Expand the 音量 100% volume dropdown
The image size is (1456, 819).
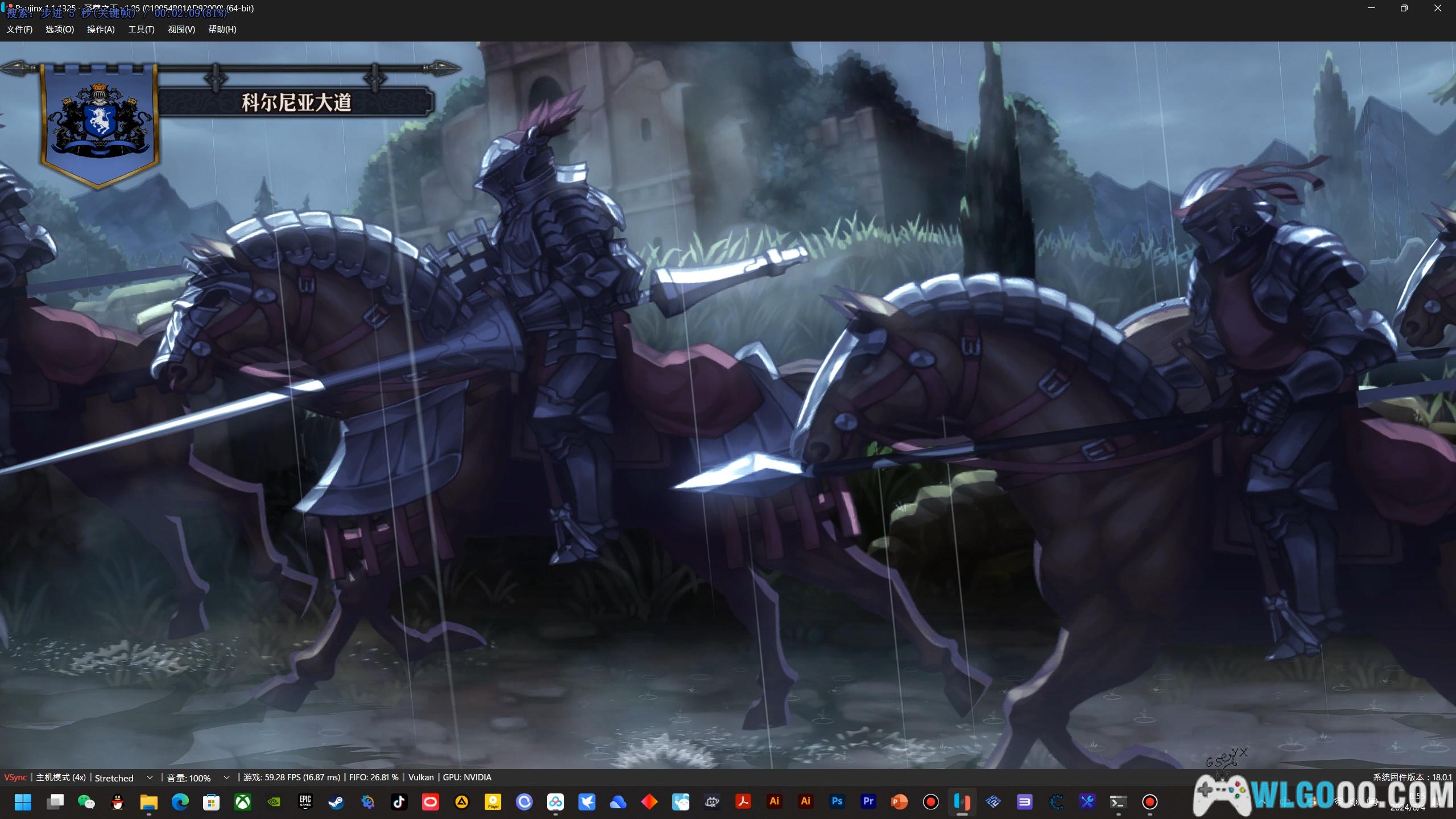point(226,777)
